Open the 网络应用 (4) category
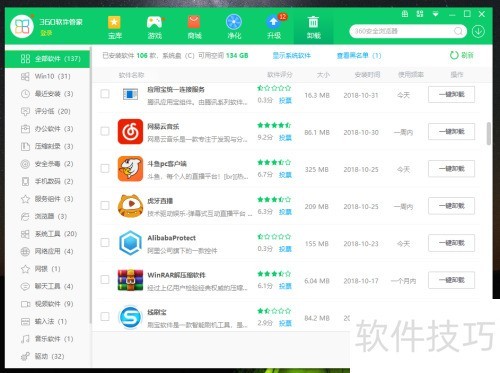Image resolution: width=500 pixels, height=373 pixels. [47, 251]
